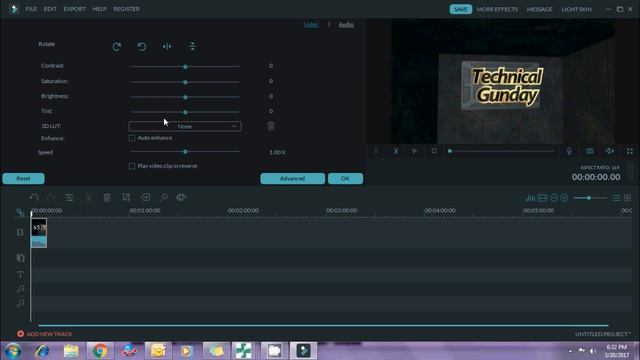Image resolution: width=640 pixels, height=360 pixels.
Task: Click zoom-to-fit timeline icon
Action: [542, 198]
